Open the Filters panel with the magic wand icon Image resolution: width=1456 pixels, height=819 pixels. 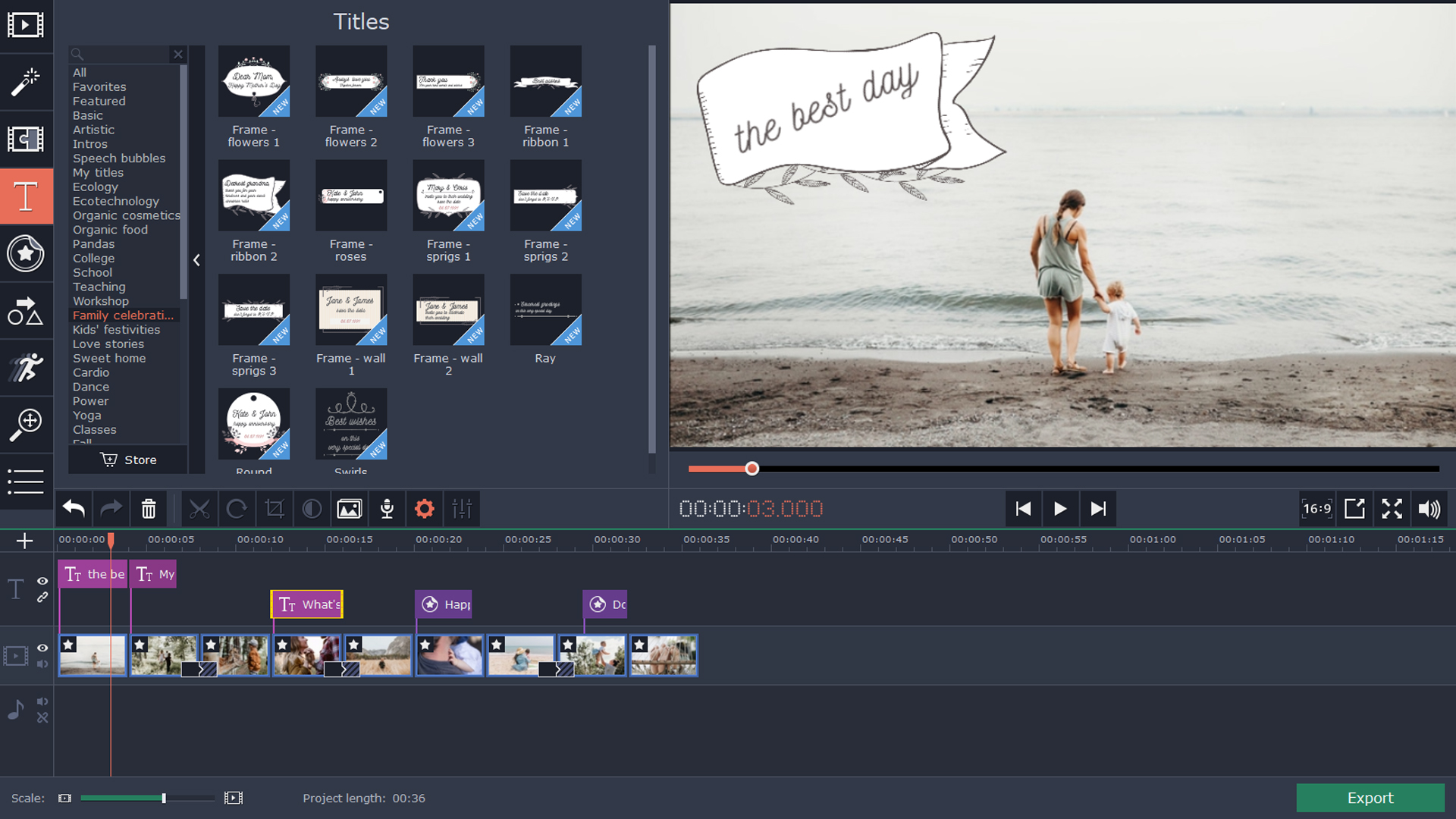[27, 82]
